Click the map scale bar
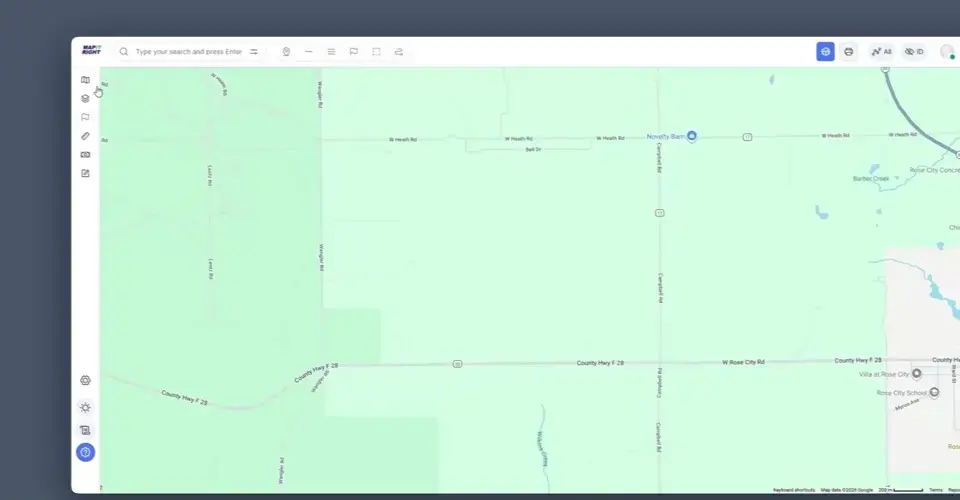 (901, 490)
